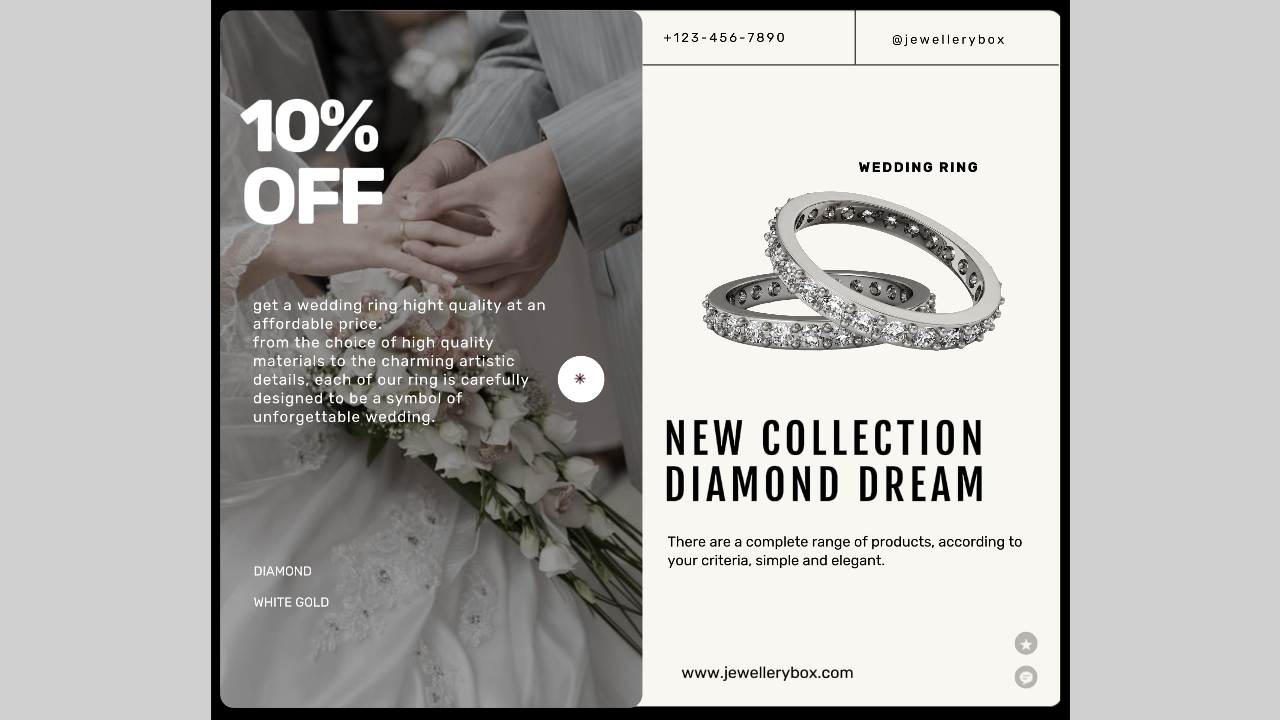The width and height of the screenshot is (1280, 720).
Task: Visit the www.jewellerybox.com website link
Action: 767,673
